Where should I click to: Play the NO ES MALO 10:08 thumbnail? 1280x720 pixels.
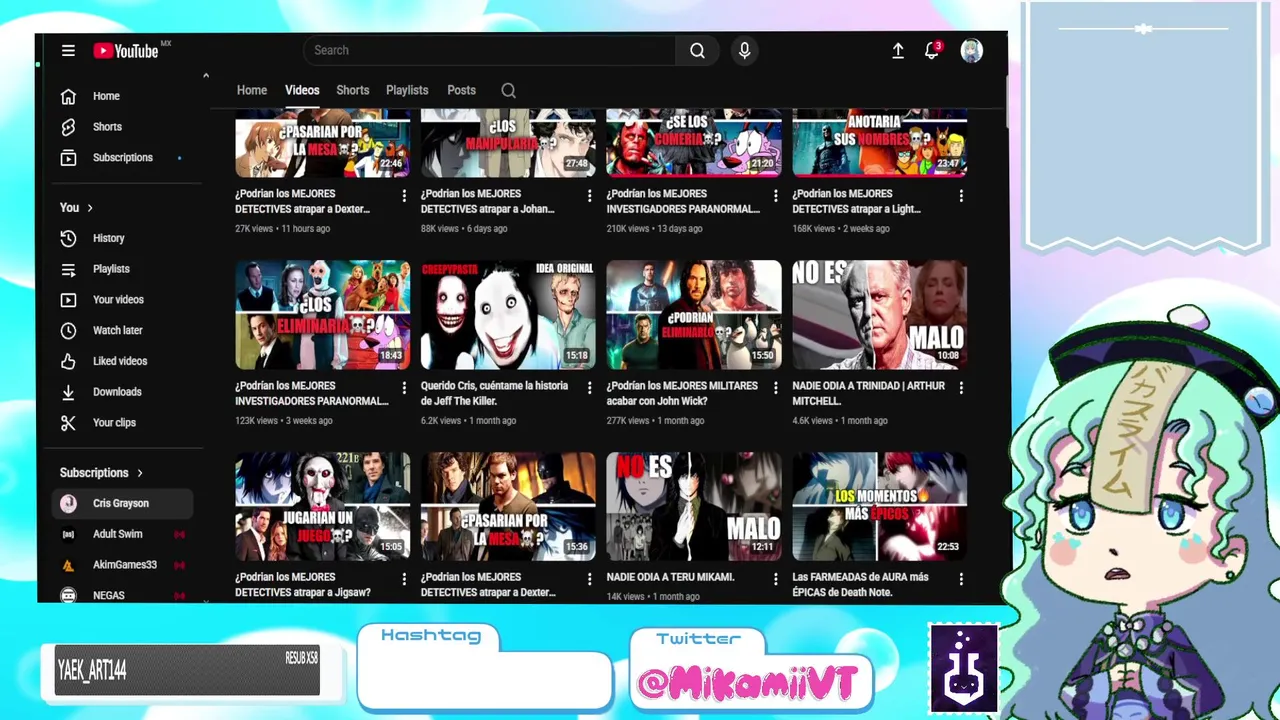[880, 315]
